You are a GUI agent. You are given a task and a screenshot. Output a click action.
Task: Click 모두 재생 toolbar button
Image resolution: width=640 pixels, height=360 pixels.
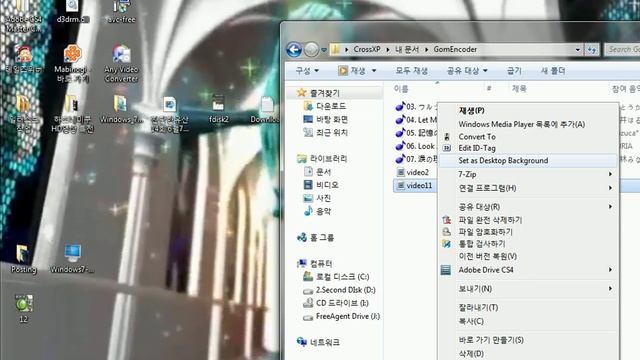(411, 71)
